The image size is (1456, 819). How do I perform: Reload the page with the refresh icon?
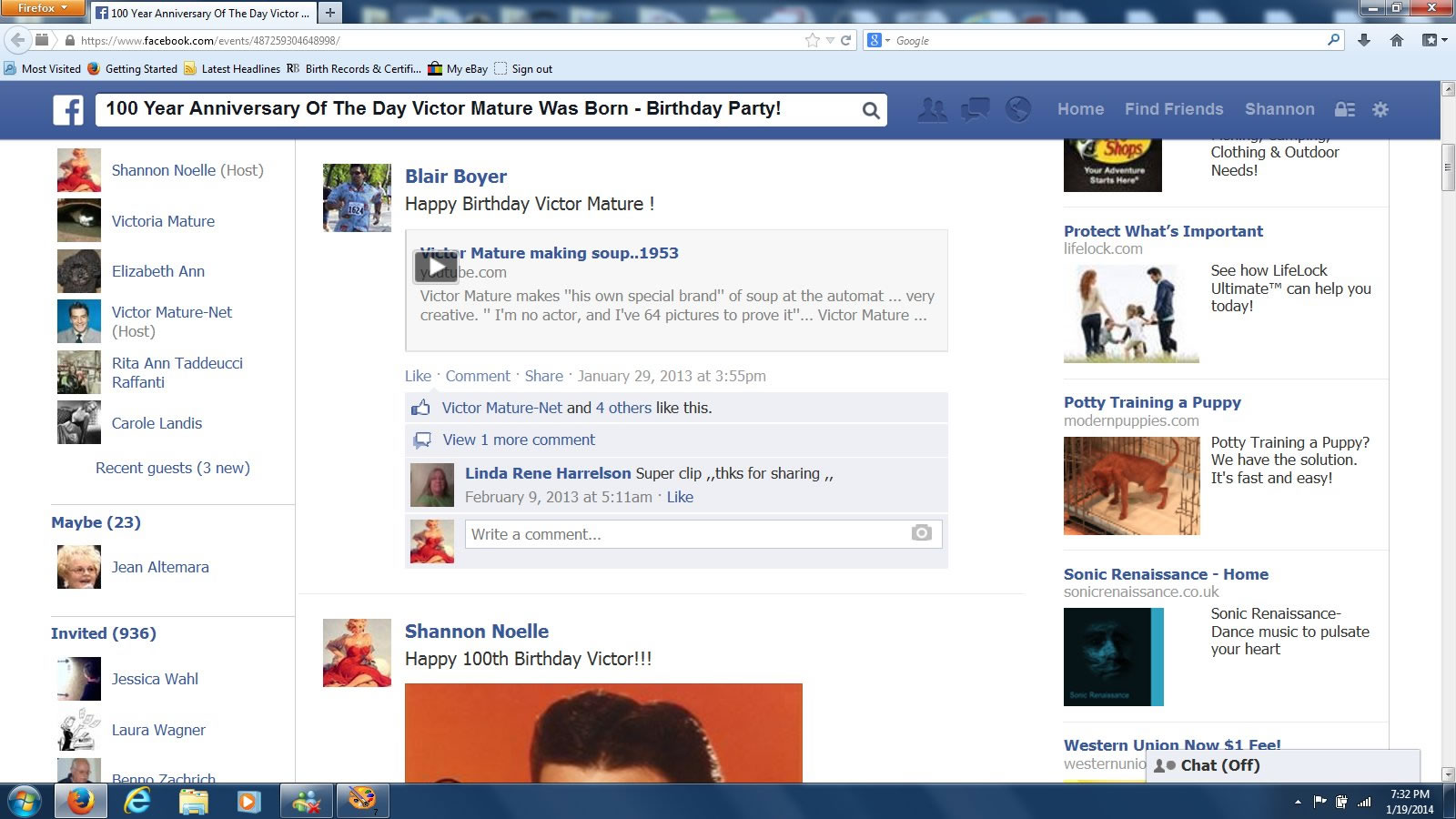pos(845,40)
